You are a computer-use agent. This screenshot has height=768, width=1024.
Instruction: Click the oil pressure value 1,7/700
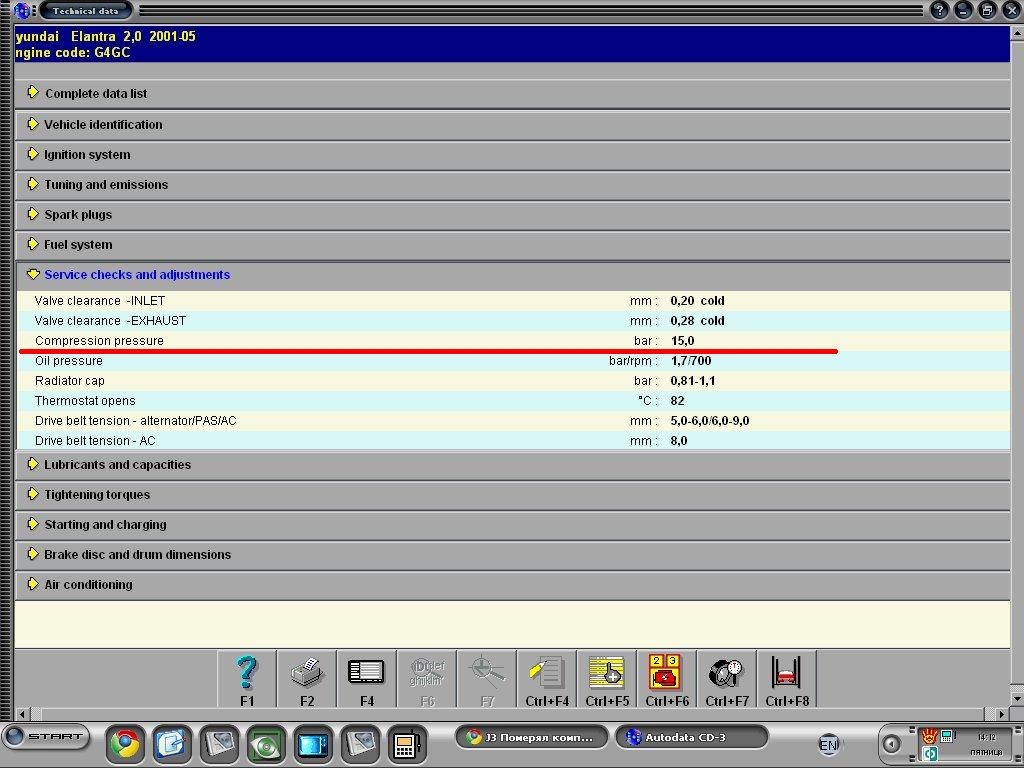point(691,360)
